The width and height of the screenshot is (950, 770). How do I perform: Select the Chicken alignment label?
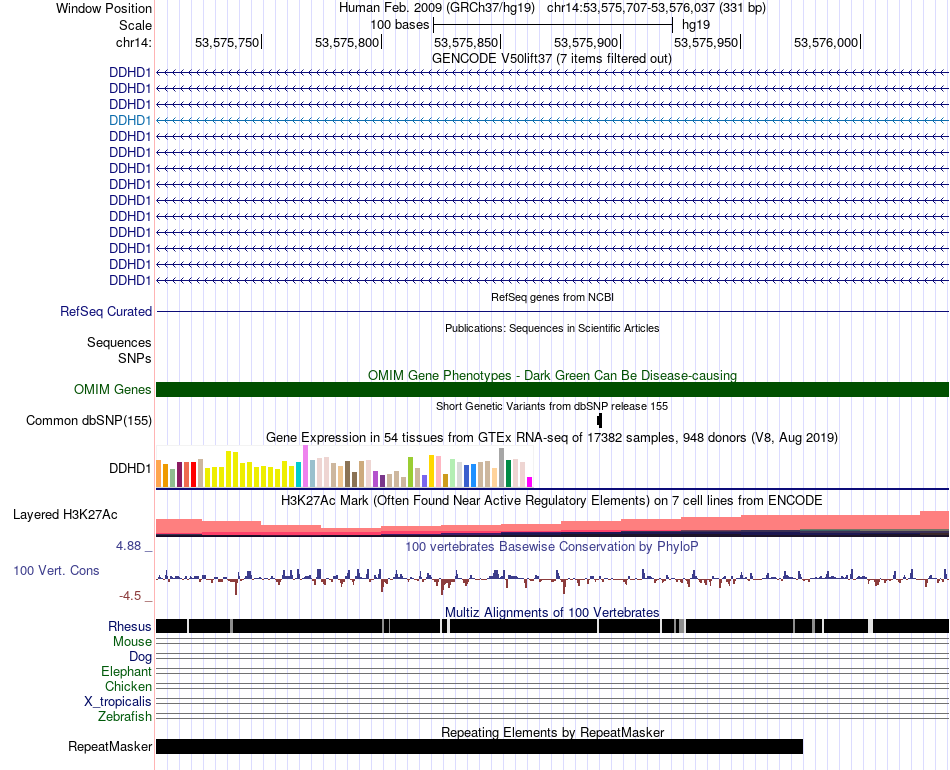(x=128, y=686)
